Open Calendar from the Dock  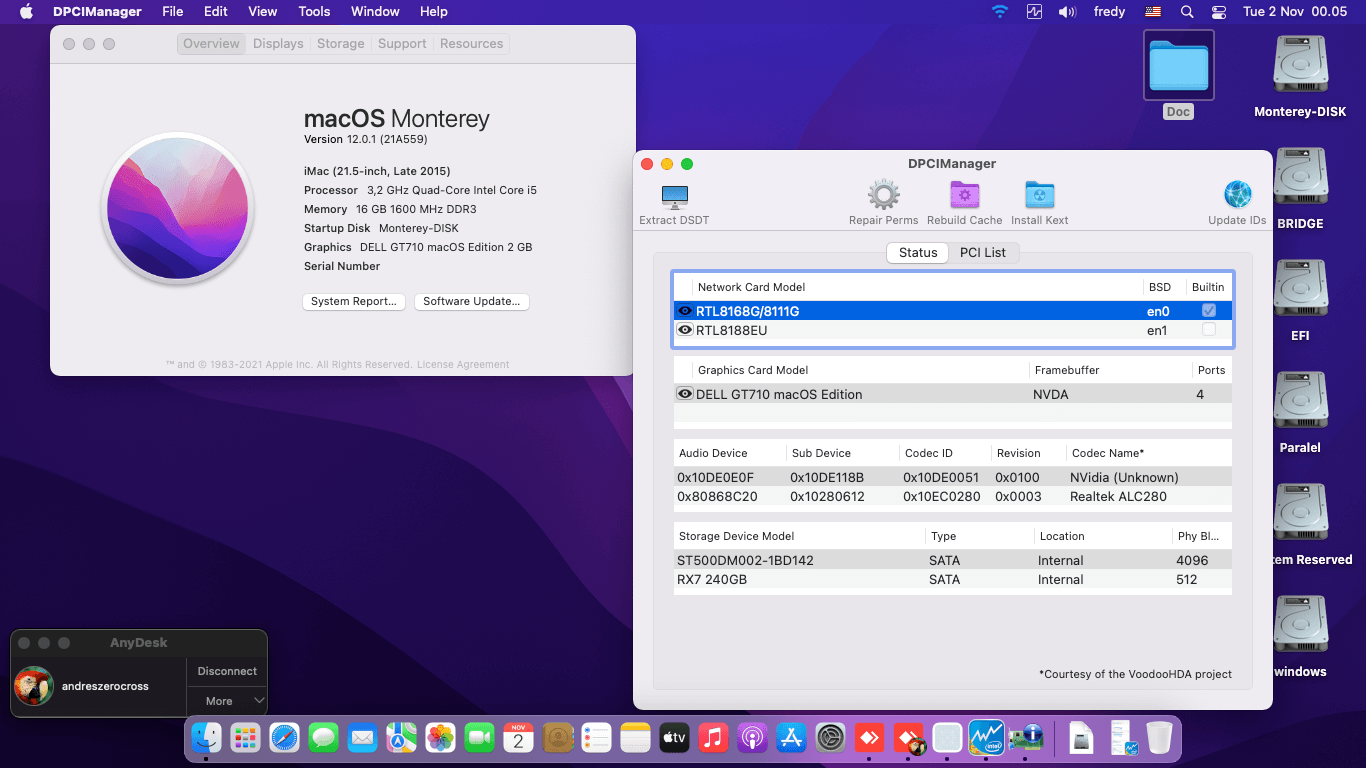[518, 738]
